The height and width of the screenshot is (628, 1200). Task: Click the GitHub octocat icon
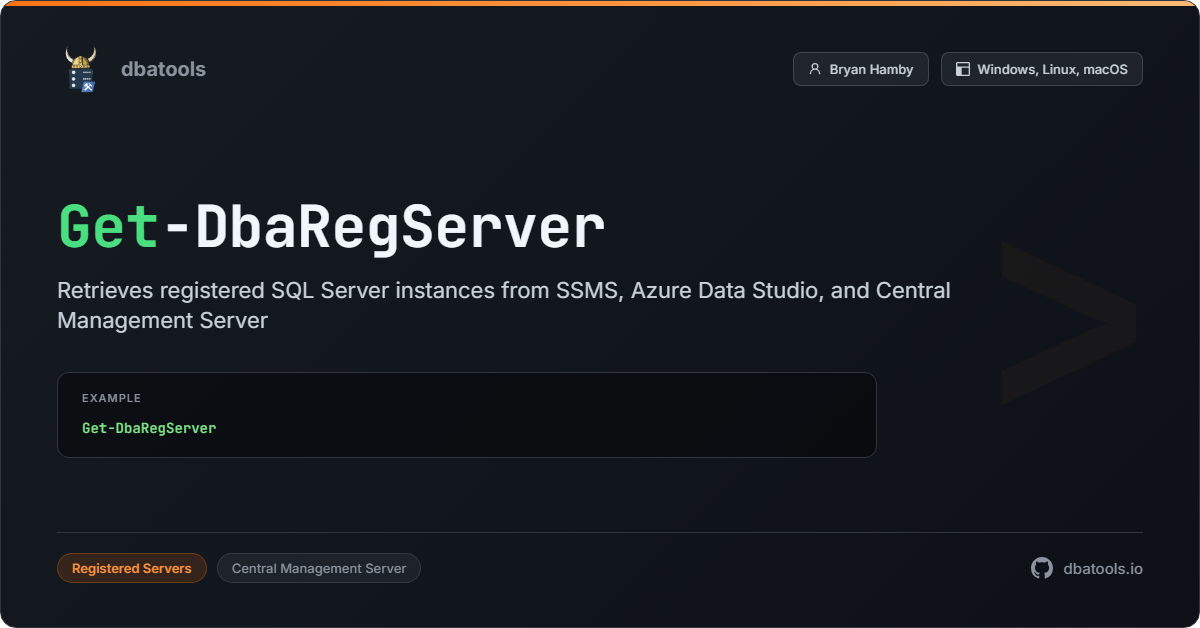click(x=1042, y=568)
